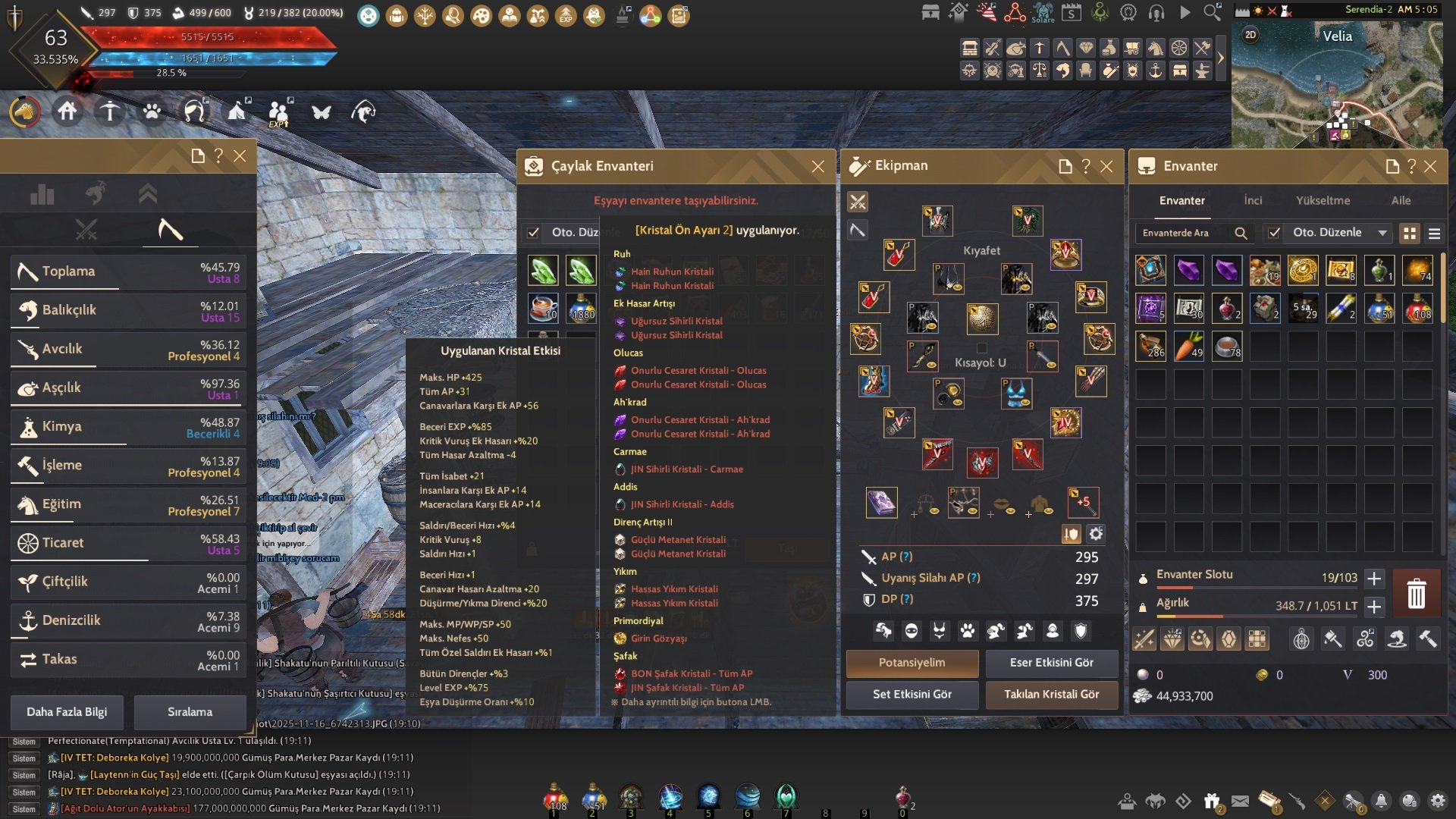1456x819 pixels.
Task: Expand Envanter Slotu with plus button
Action: [x=1374, y=579]
